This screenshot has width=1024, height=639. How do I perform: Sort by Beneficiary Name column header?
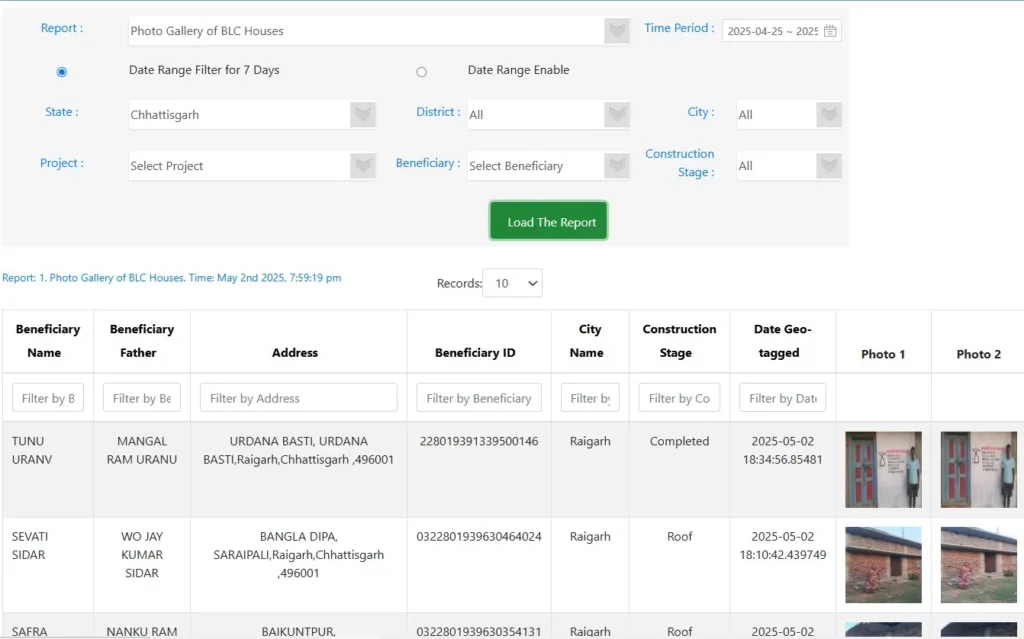tap(47, 341)
